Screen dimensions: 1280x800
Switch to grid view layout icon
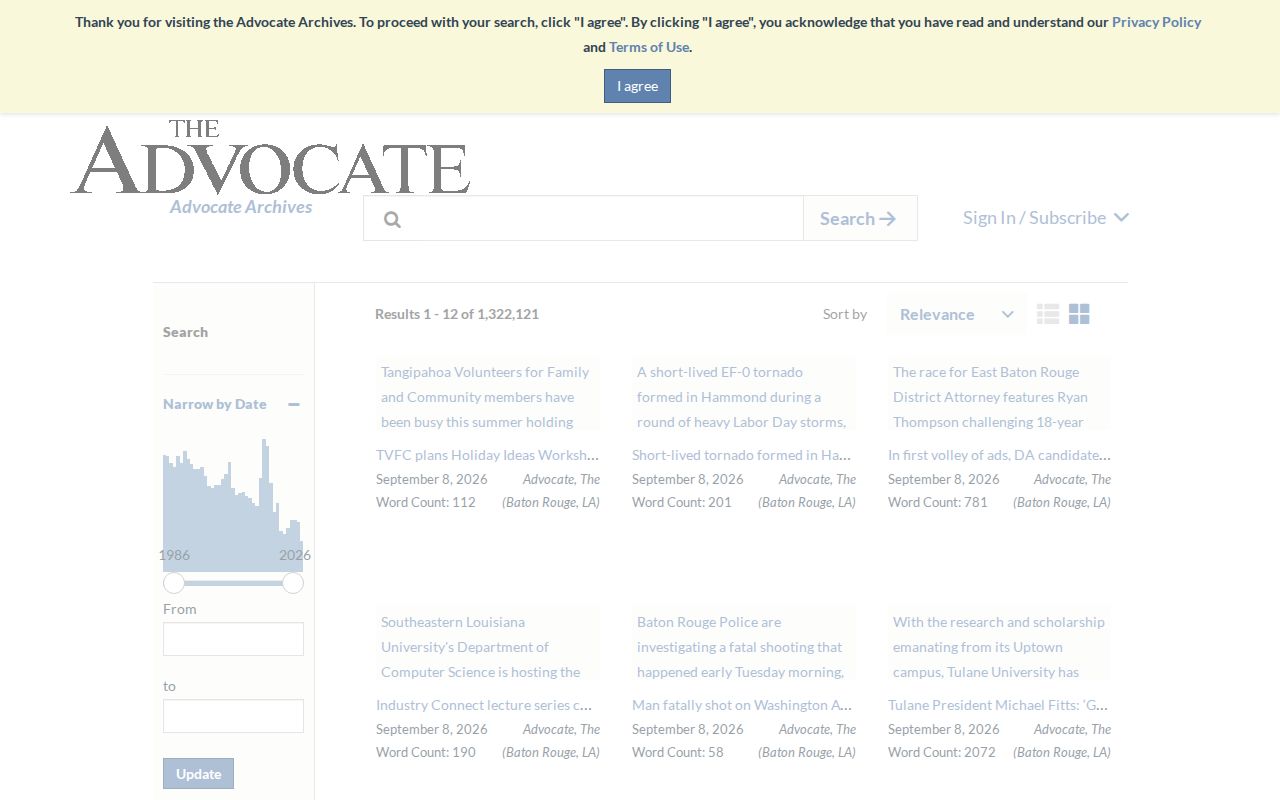coord(1079,314)
